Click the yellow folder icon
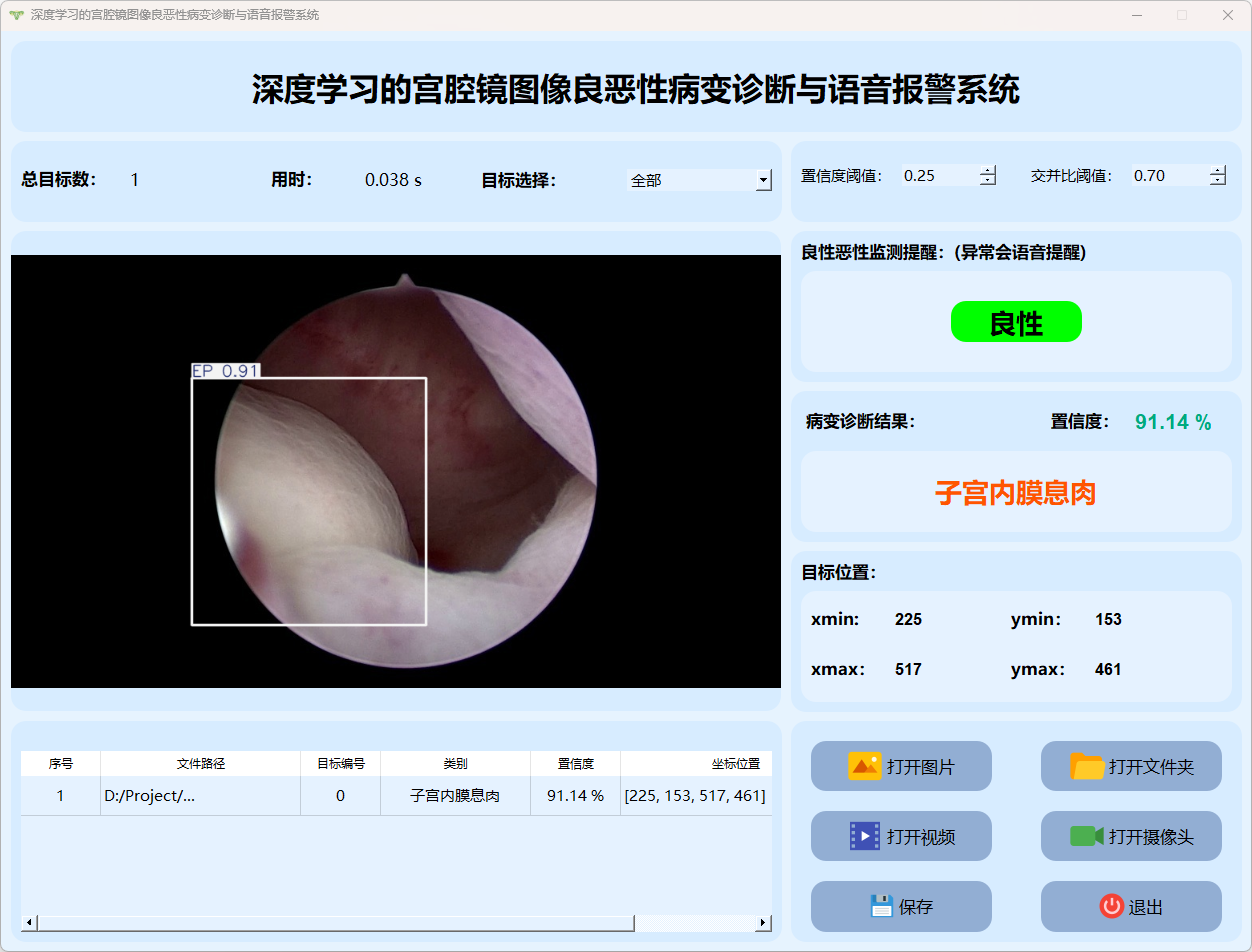This screenshot has width=1252, height=952. 1087,766
